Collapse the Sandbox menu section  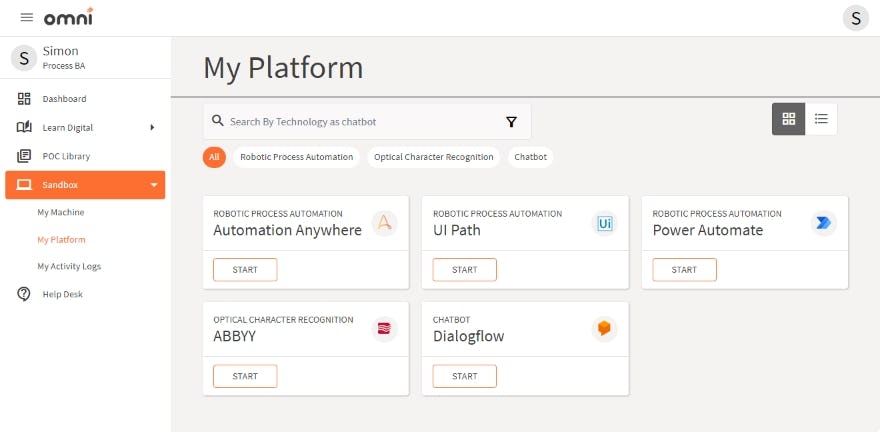[153, 185]
